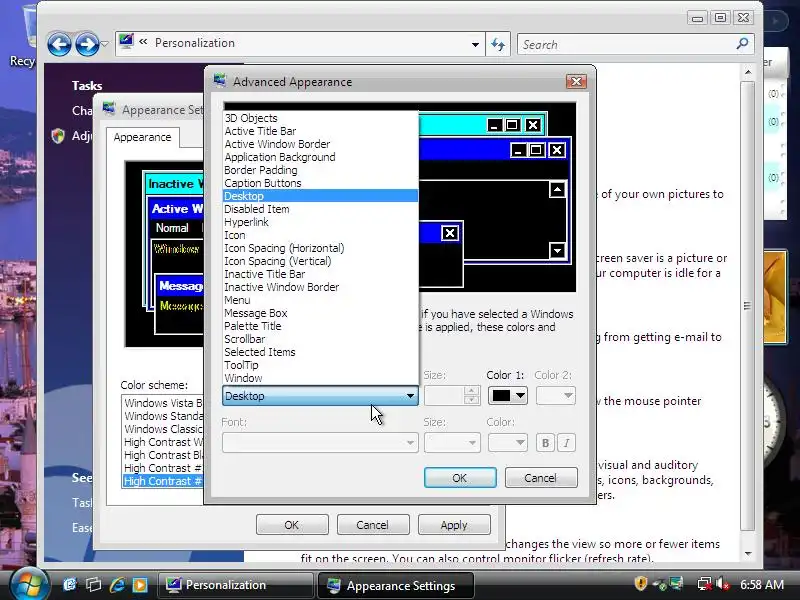Image resolution: width=800 pixels, height=600 pixels.
Task: Choose Hyperlink from the item list
Action: click(x=320, y=222)
